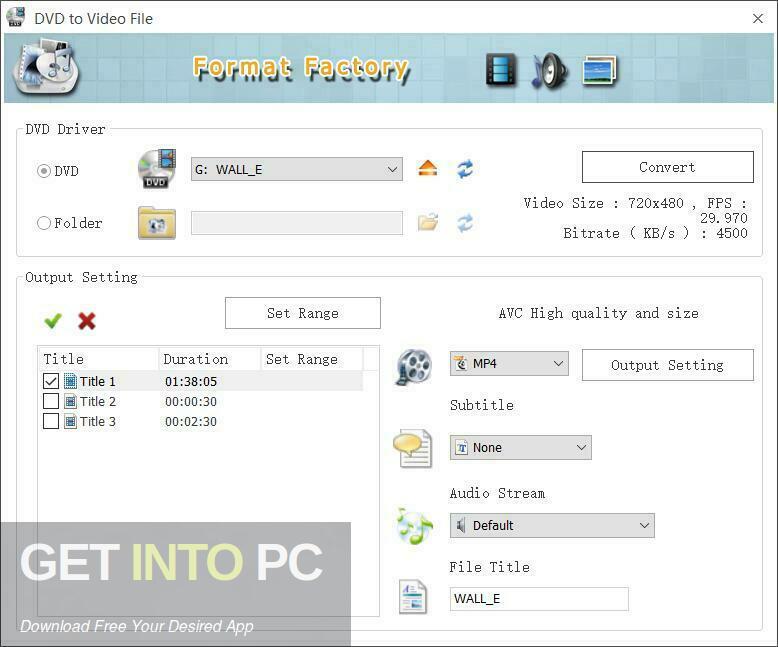Image resolution: width=778 pixels, height=647 pixels.
Task: Open the Subtitle None dropdown
Action: pyautogui.click(x=520, y=448)
